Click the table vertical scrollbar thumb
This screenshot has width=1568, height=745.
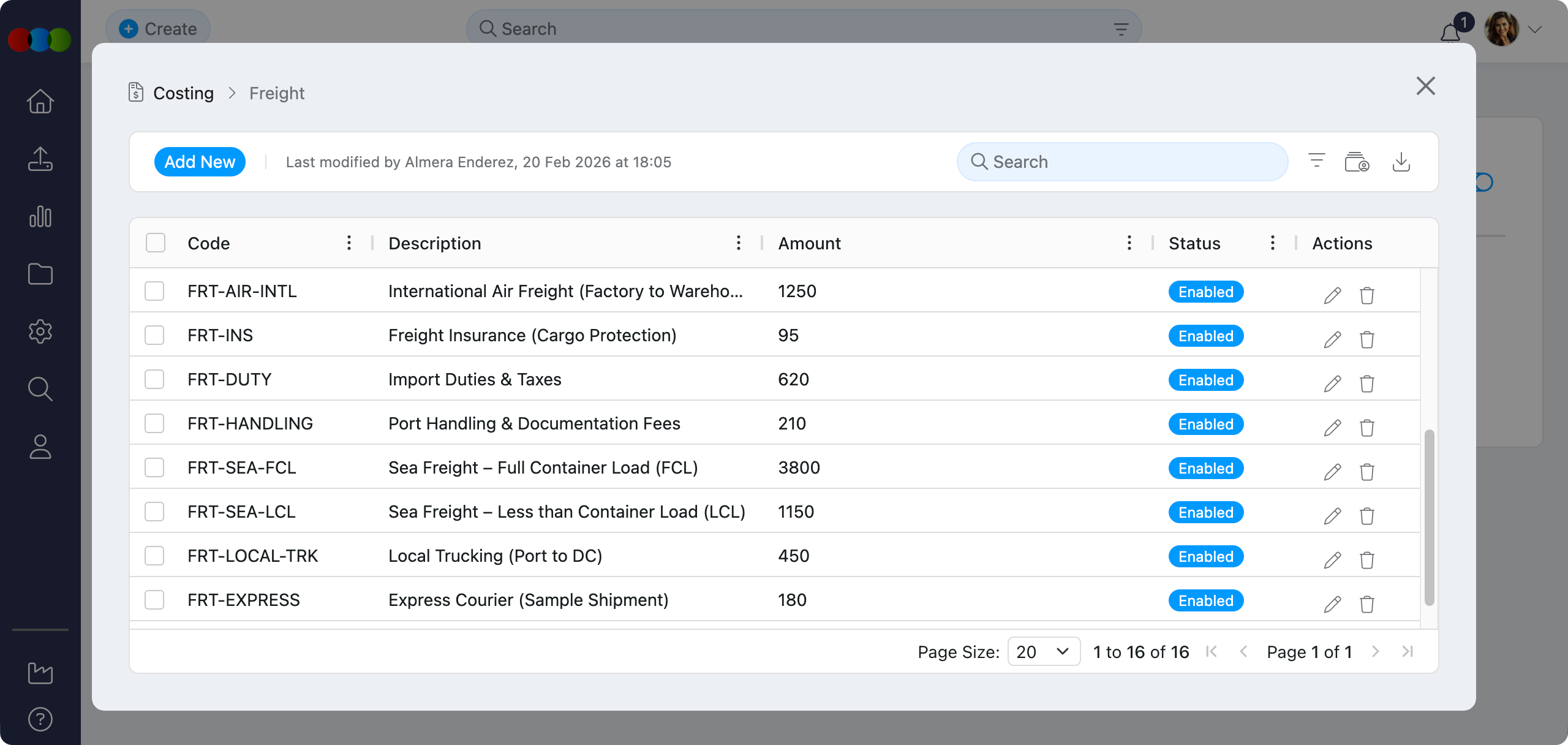click(1429, 516)
